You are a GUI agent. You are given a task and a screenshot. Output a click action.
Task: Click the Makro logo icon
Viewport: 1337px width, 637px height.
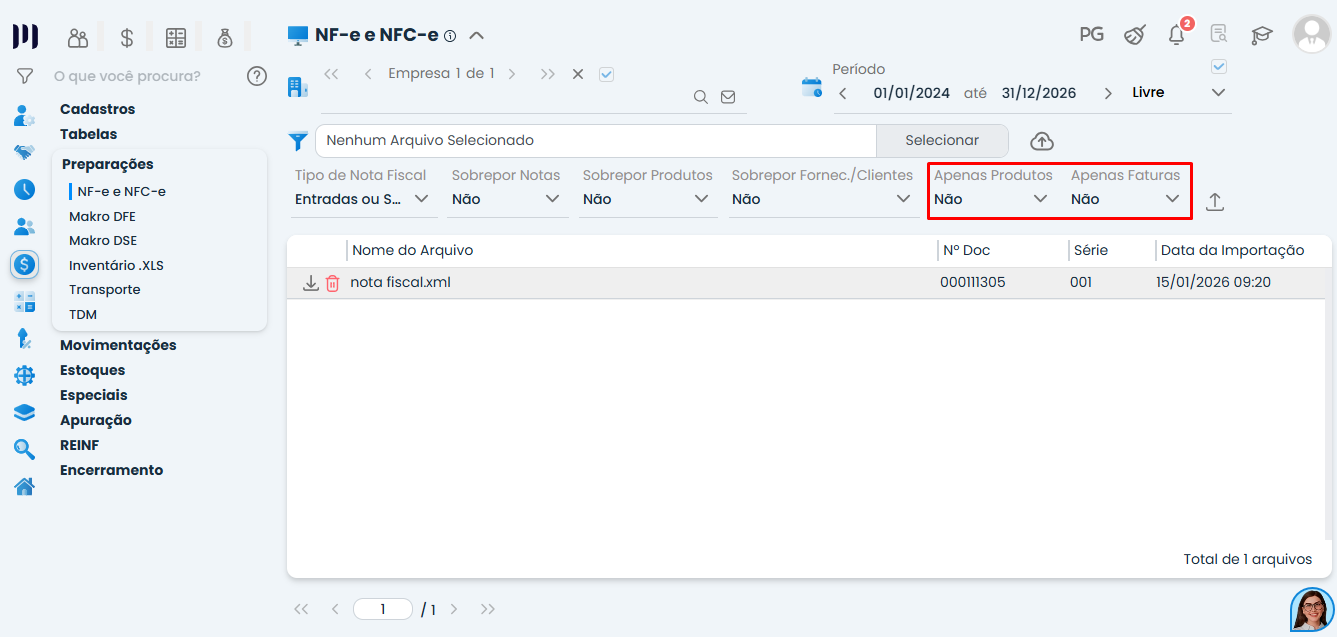click(25, 37)
